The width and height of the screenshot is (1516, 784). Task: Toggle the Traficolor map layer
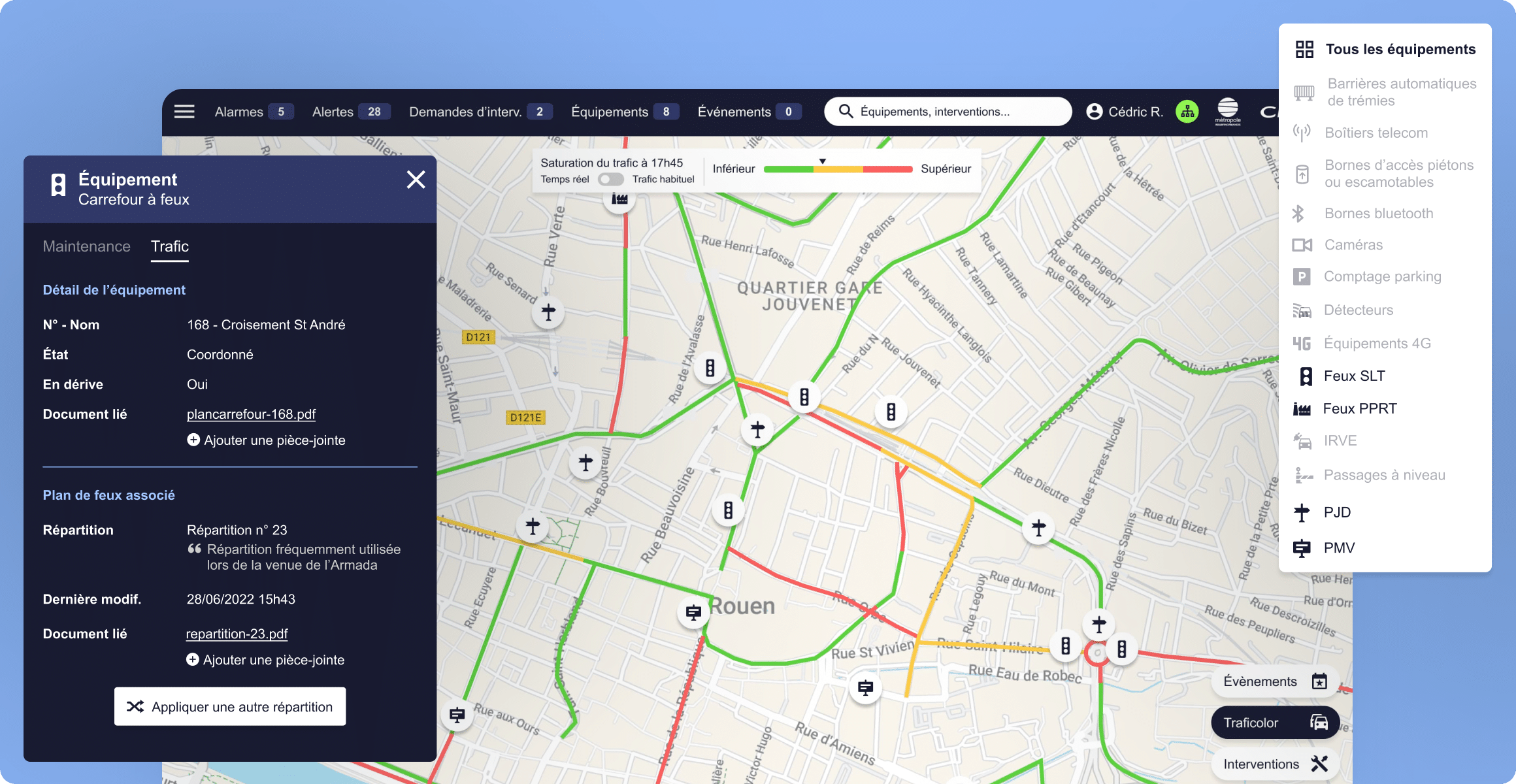click(1275, 723)
